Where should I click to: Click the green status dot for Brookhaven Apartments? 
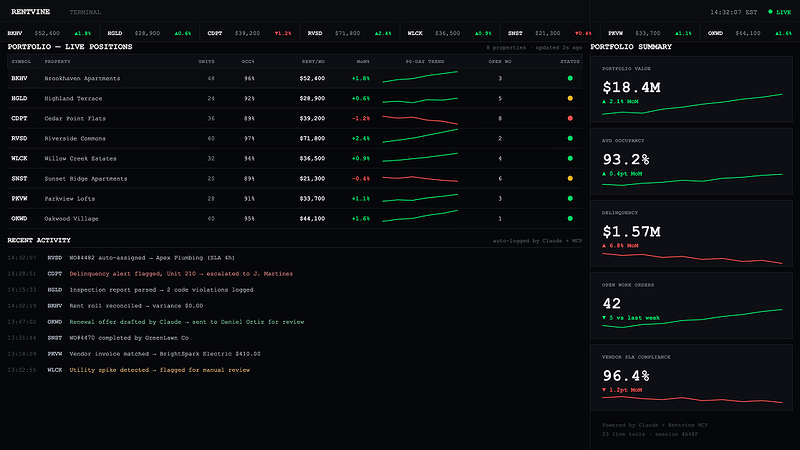pos(570,79)
